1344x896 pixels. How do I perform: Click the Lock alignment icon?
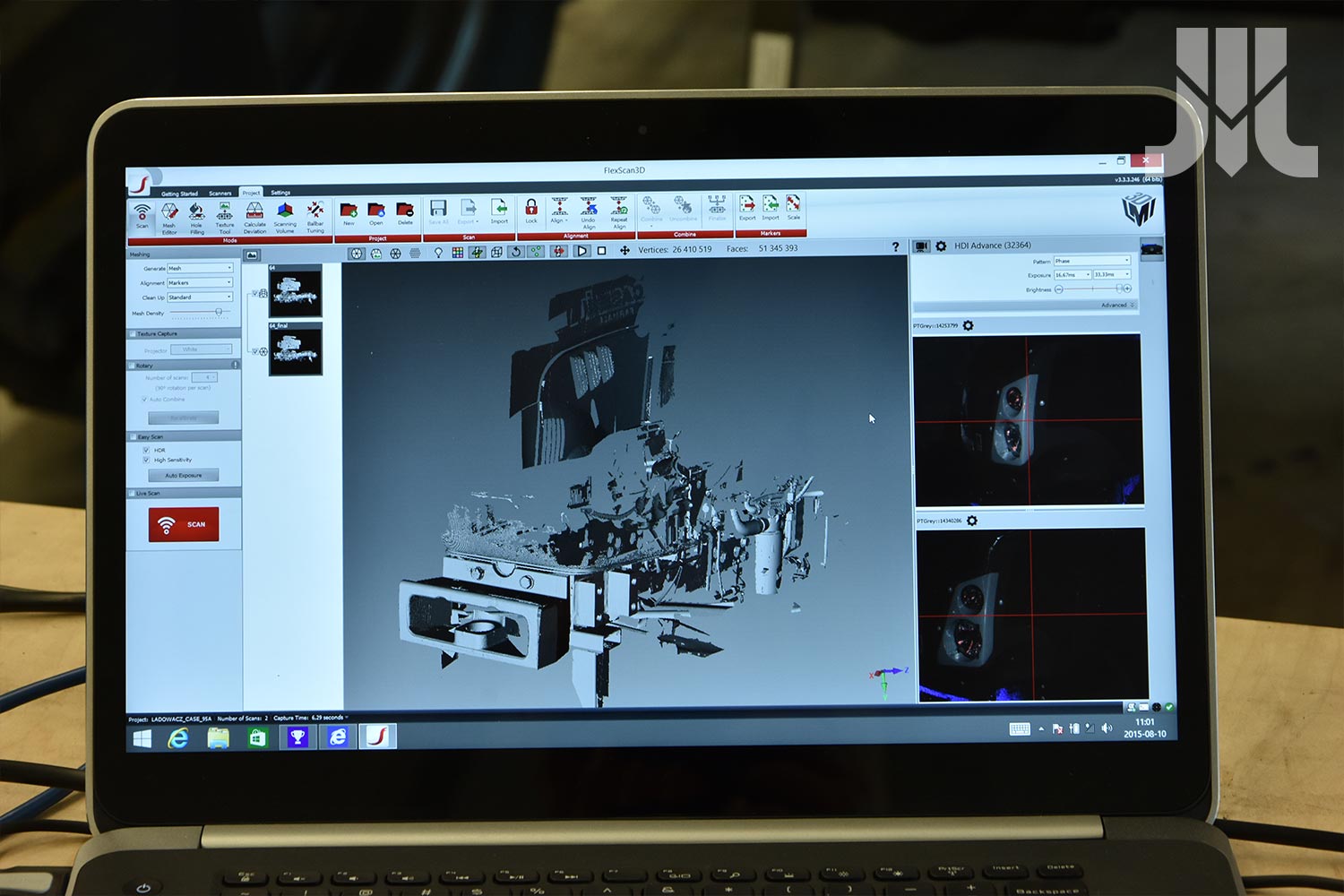[531, 211]
